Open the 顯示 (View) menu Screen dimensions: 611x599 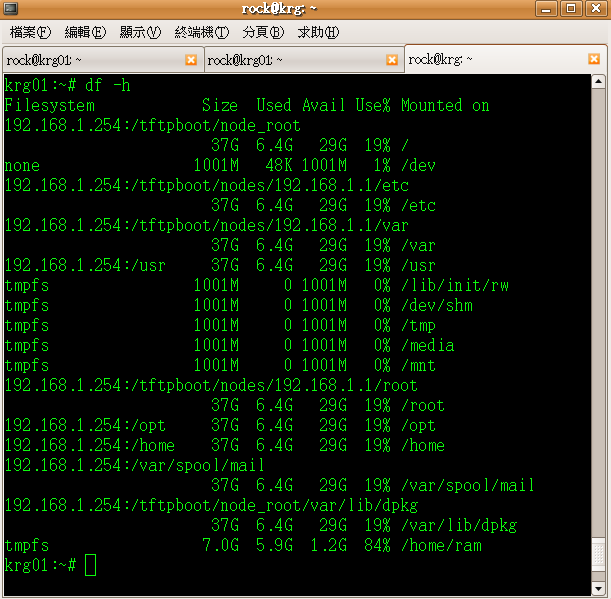click(x=139, y=32)
